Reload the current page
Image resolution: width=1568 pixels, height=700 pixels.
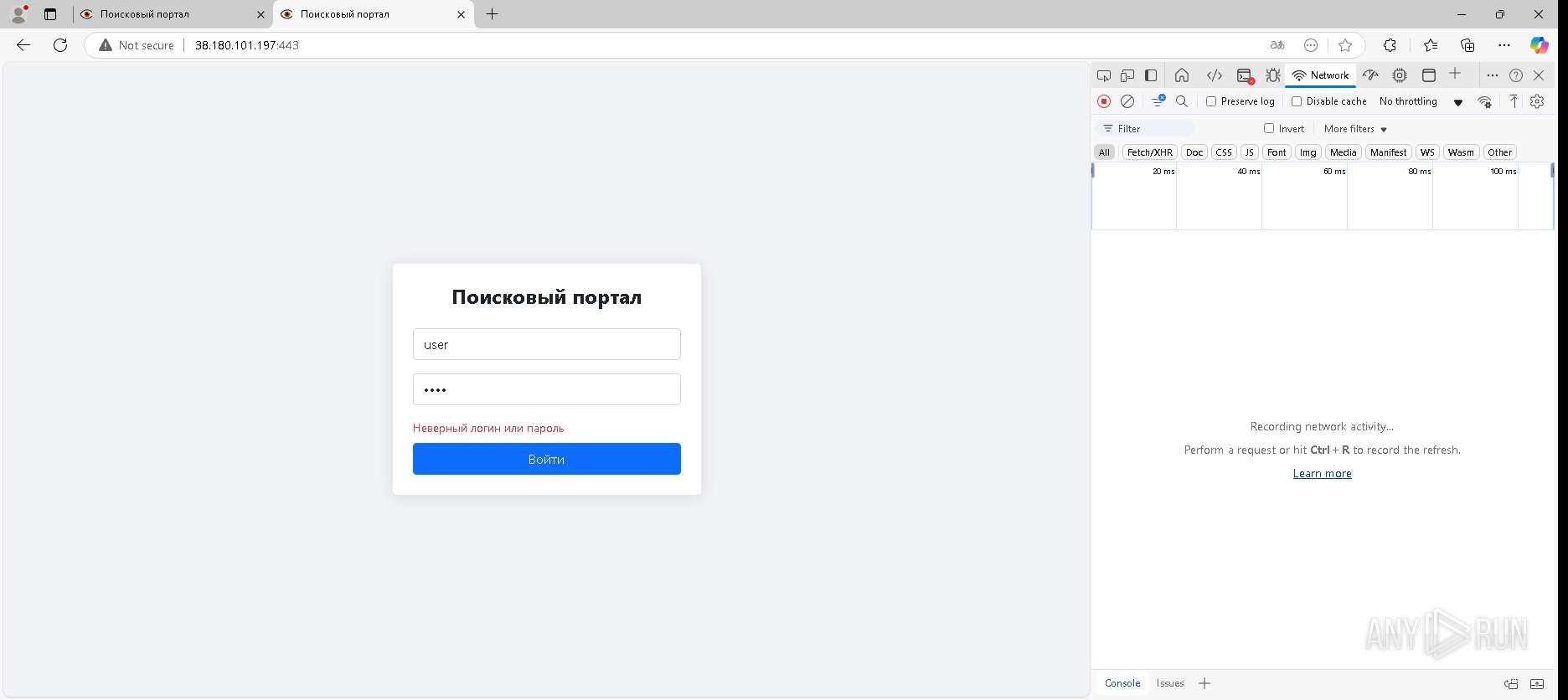point(60,45)
